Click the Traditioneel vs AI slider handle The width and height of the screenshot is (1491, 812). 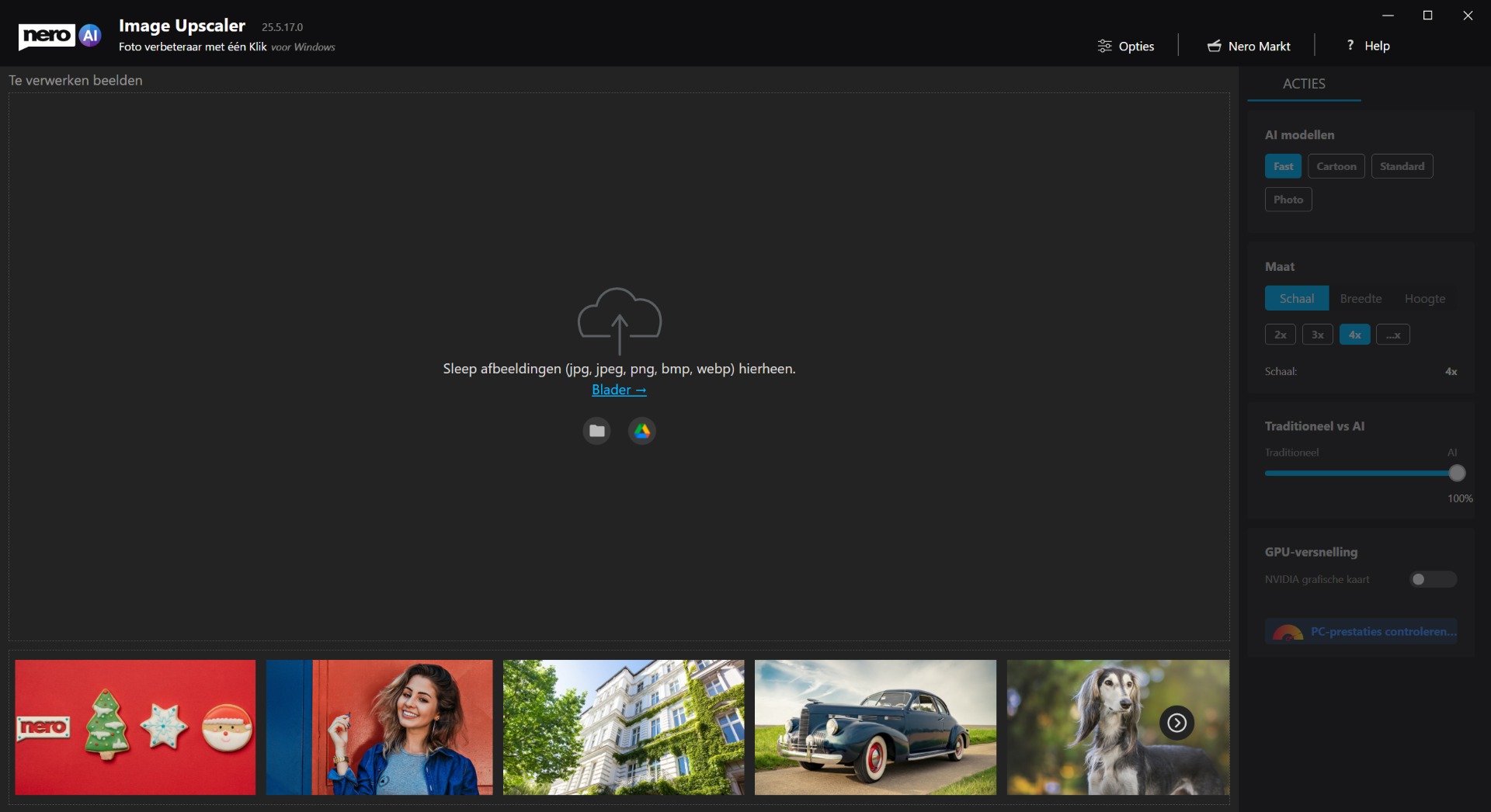(x=1457, y=474)
